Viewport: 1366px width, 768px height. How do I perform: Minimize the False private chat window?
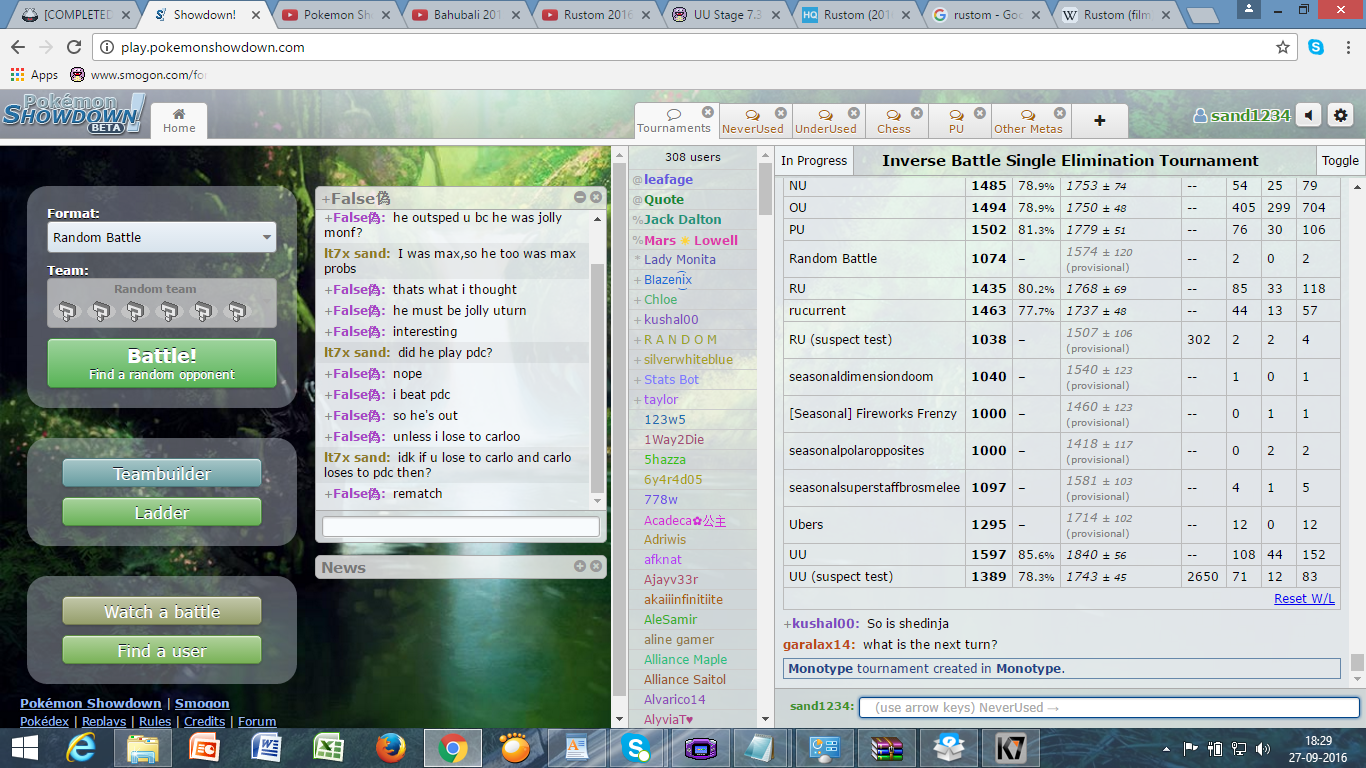coord(580,198)
